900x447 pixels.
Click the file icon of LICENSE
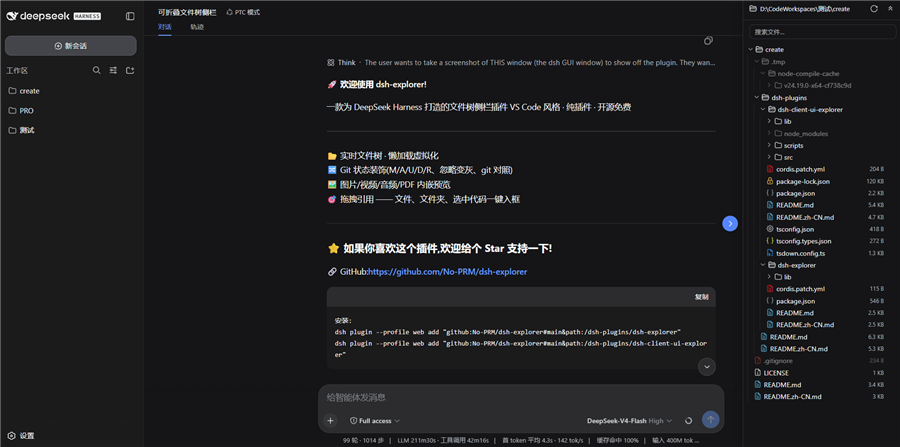[x=758, y=373]
